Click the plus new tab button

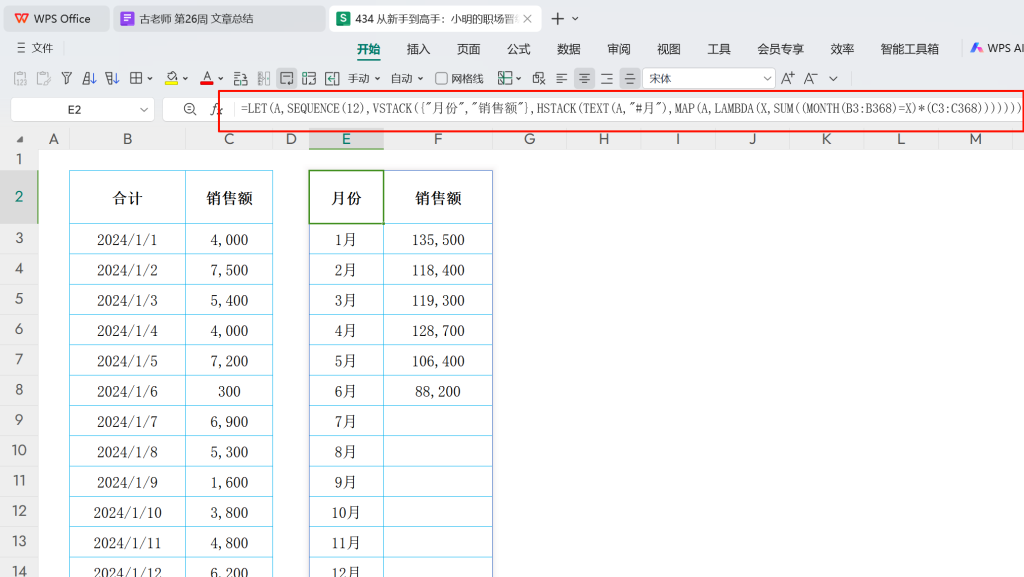[x=558, y=19]
